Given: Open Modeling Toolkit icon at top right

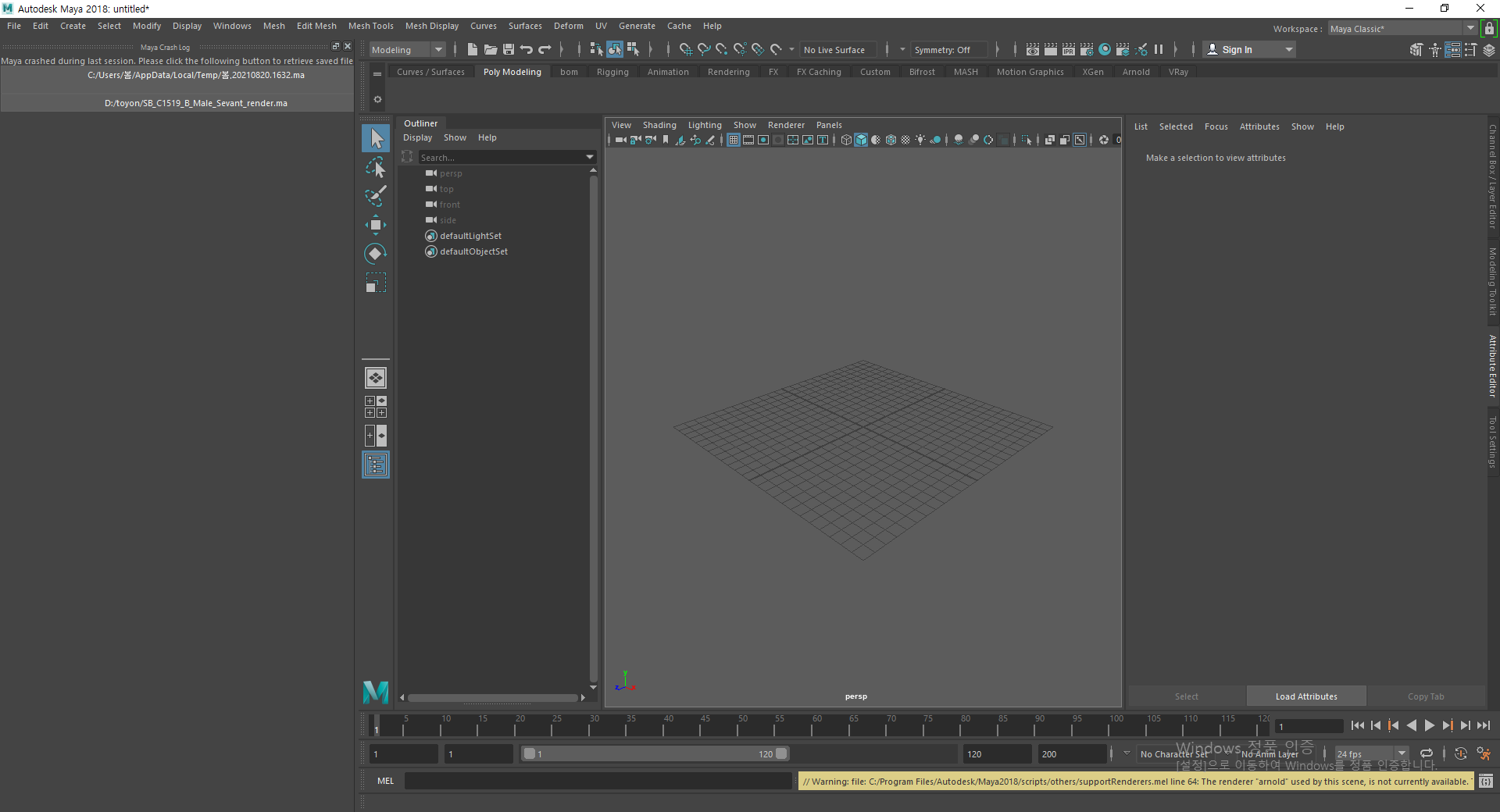Looking at the screenshot, I should click(1416, 49).
